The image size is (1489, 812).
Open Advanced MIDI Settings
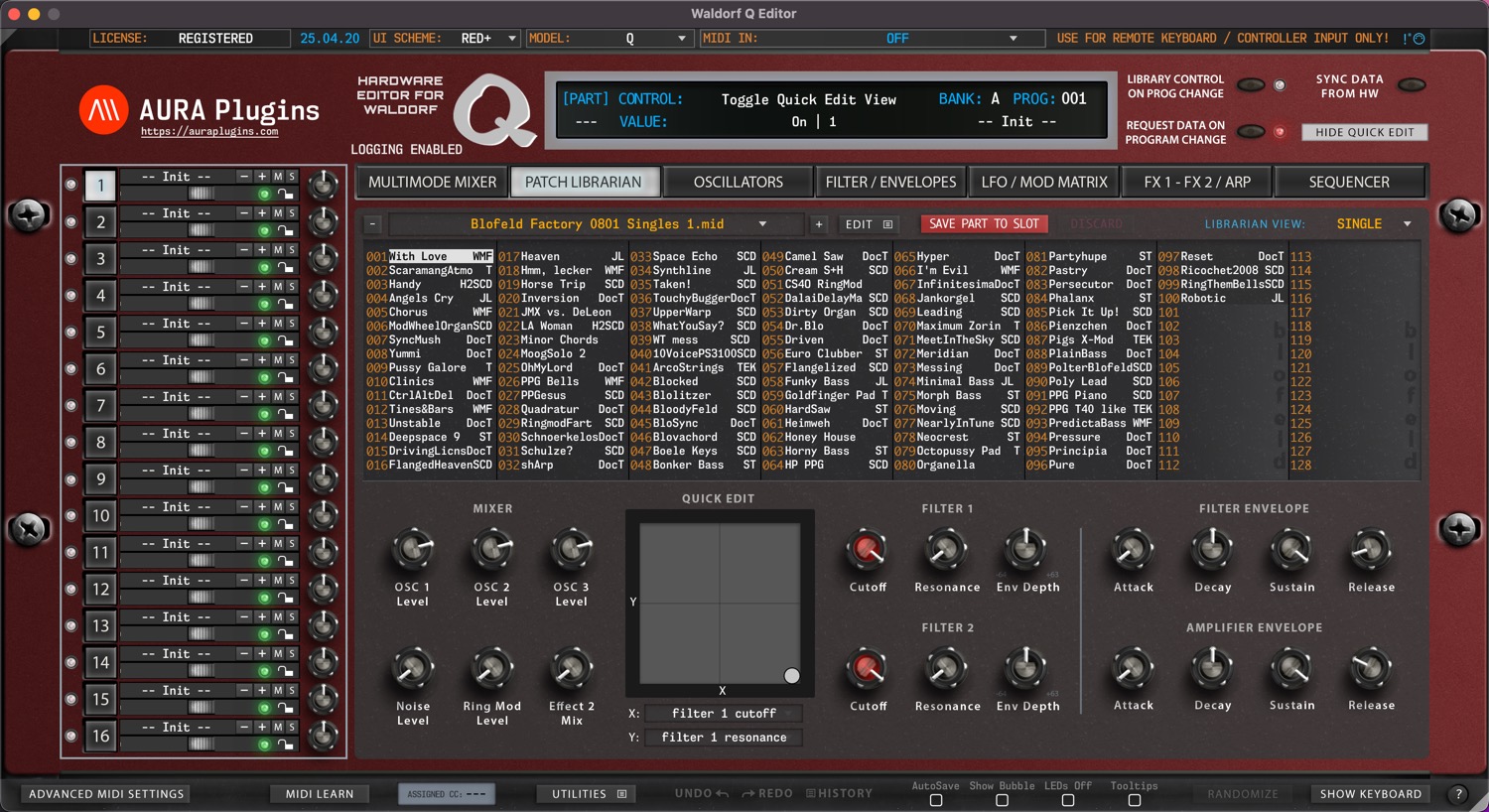[x=106, y=794]
